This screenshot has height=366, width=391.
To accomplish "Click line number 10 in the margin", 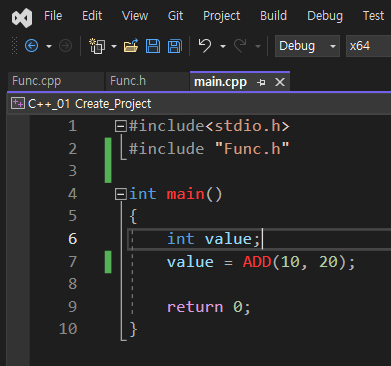I will click(68, 329).
